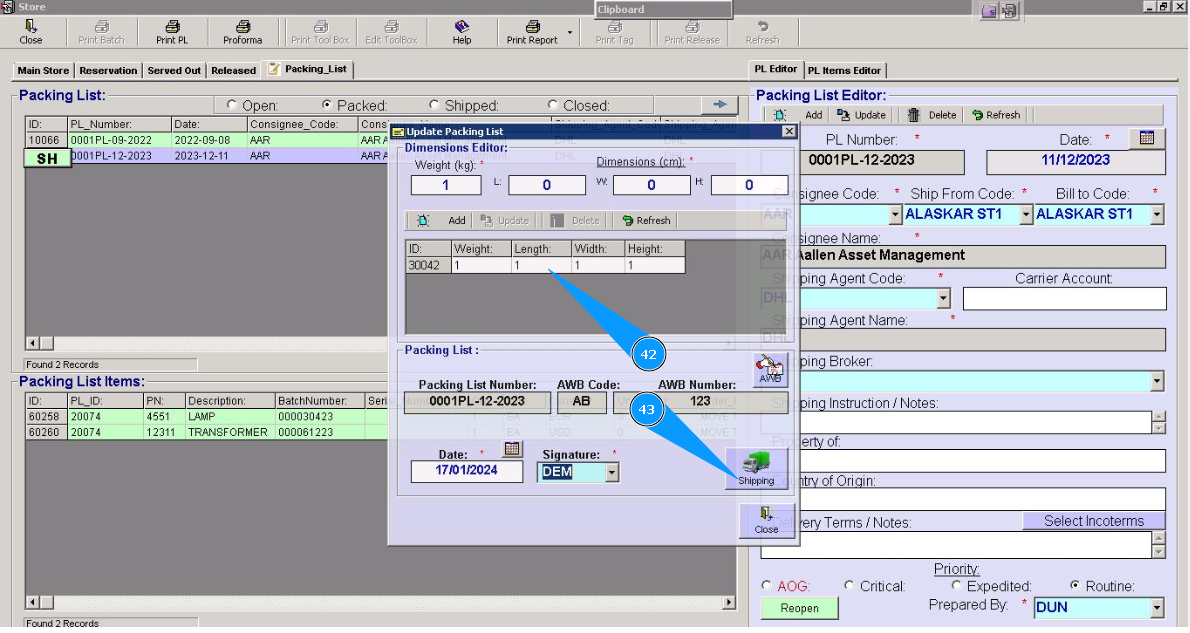Viewport: 1190px width, 633px height.
Task: Click the blue arrow button above packing list
Action: [x=719, y=104]
